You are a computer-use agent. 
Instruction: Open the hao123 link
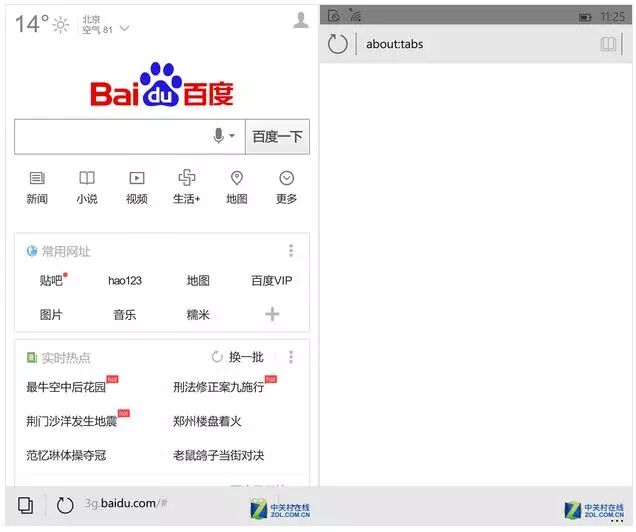coord(125,281)
